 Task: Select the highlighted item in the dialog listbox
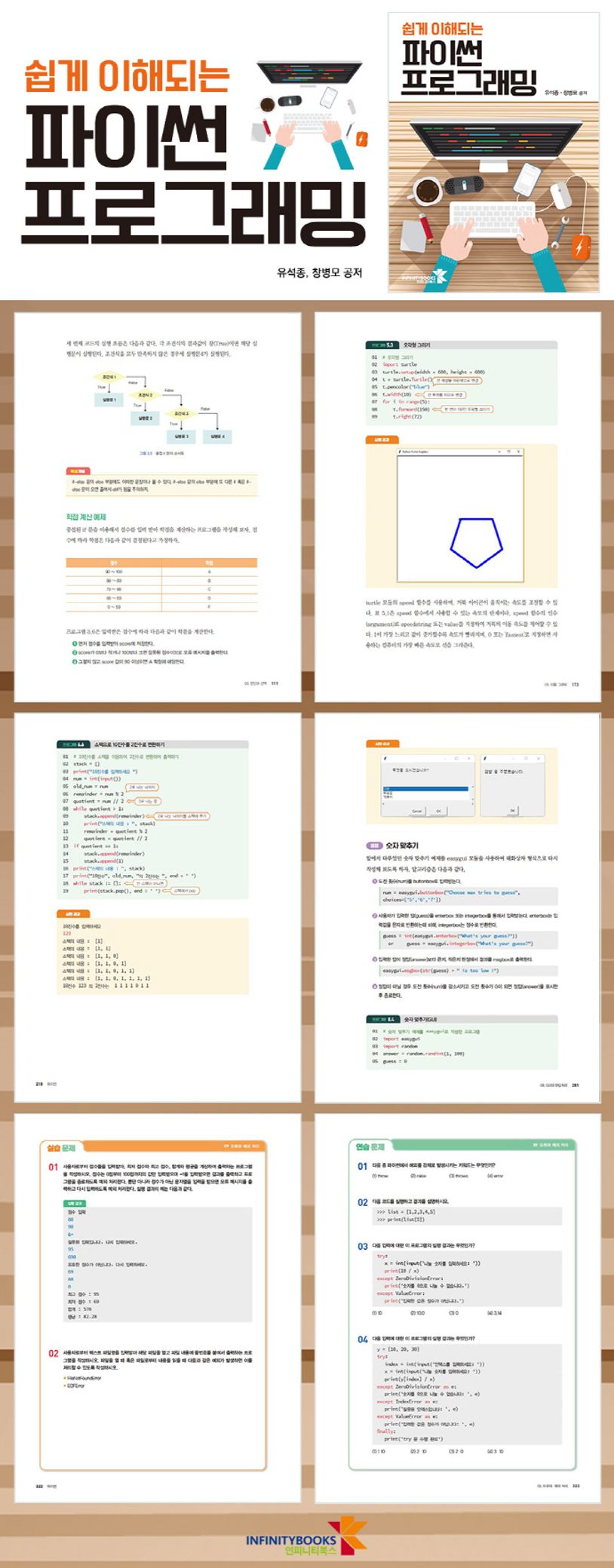click(426, 789)
